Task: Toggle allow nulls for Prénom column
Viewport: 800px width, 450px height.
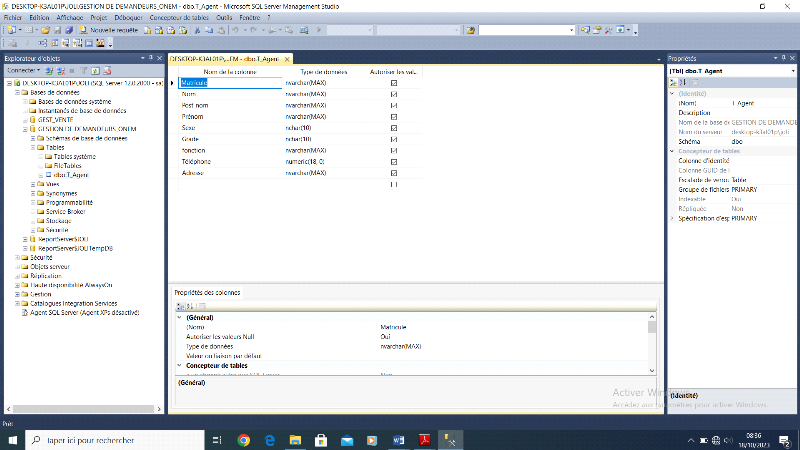Action: (x=394, y=117)
